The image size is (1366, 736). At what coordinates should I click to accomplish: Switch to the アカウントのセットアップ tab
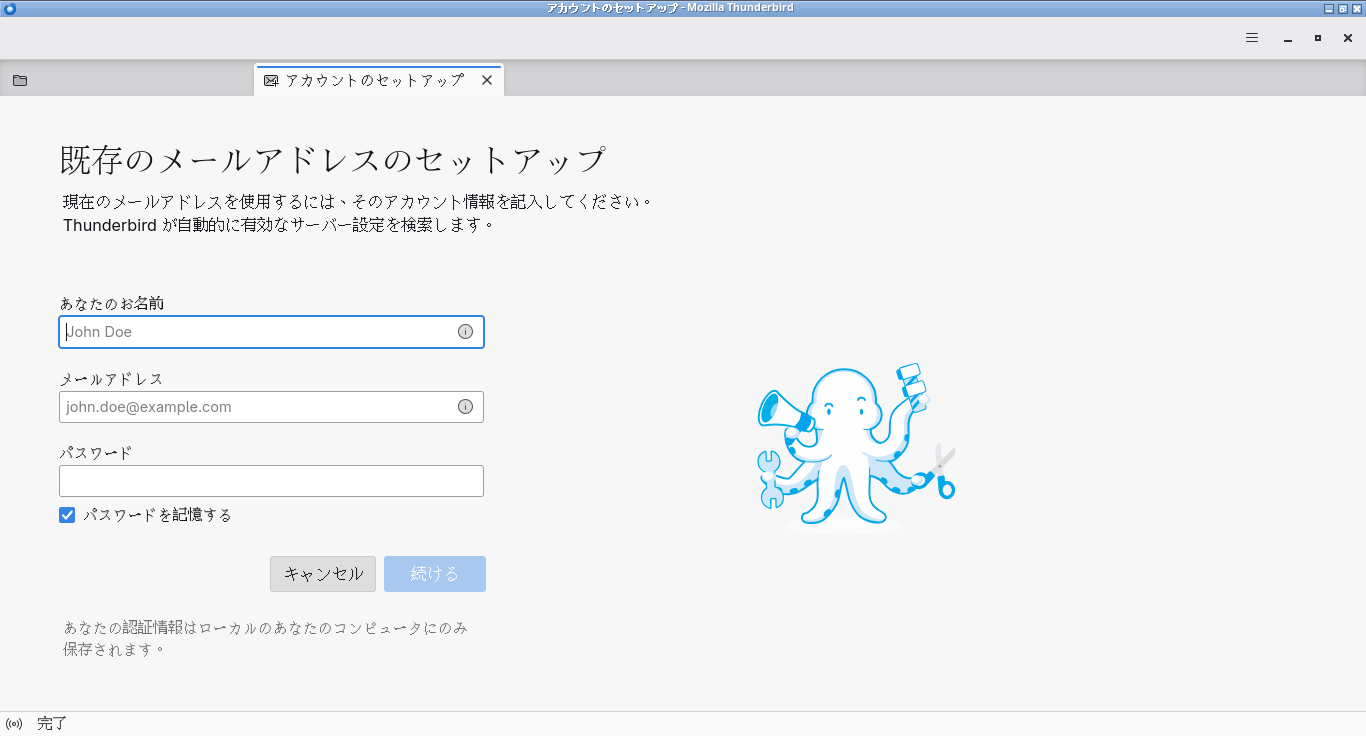coord(379,80)
